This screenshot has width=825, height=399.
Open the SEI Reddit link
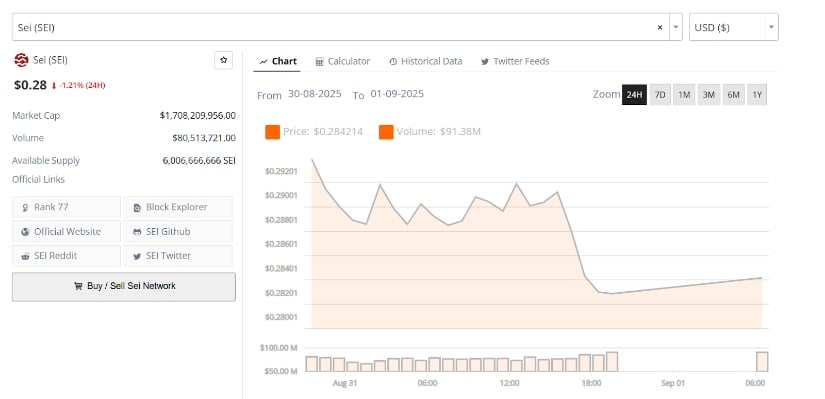coord(66,255)
